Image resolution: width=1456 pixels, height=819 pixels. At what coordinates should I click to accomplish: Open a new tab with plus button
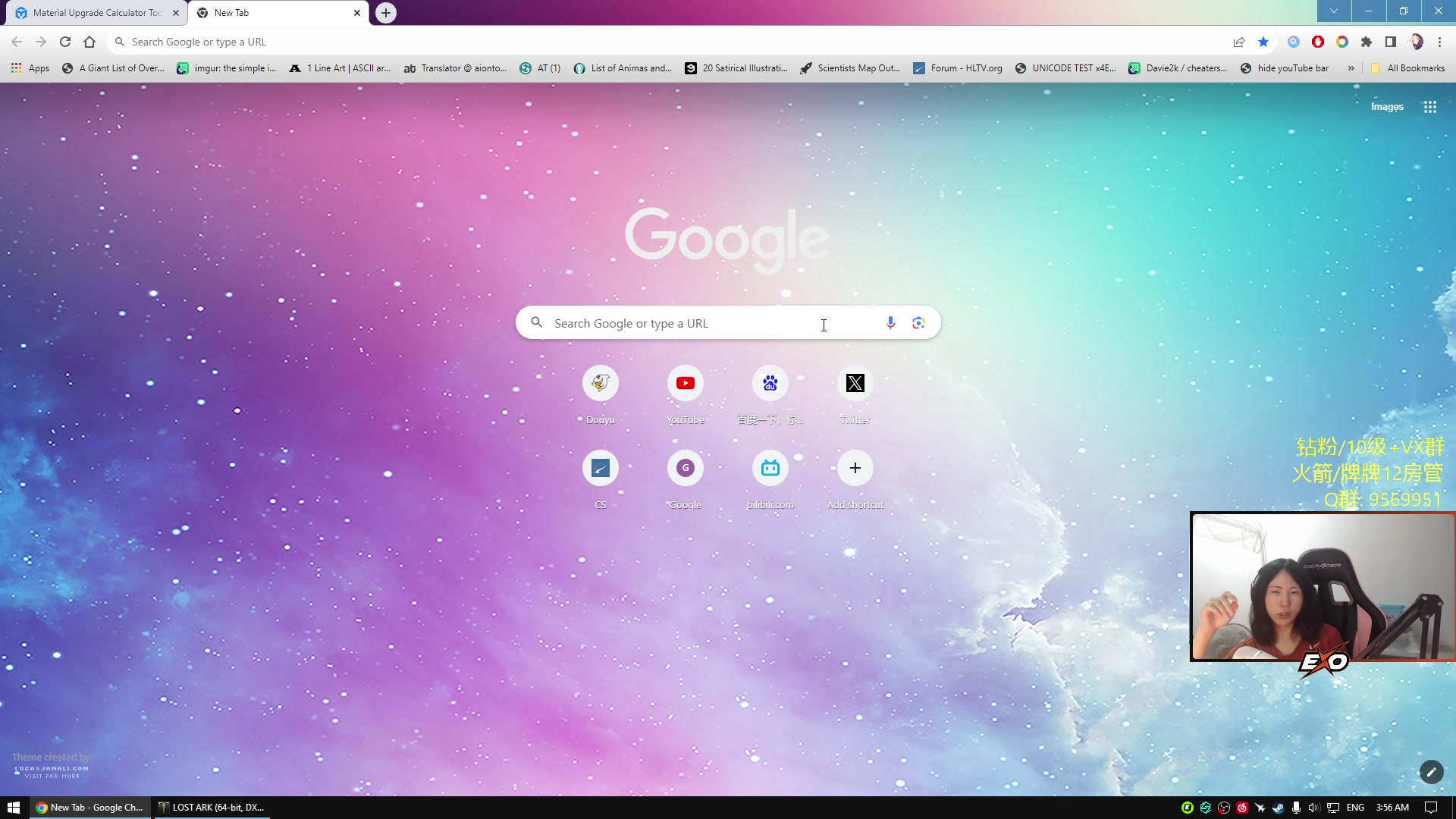pyautogui.click(x=386, y=13)
